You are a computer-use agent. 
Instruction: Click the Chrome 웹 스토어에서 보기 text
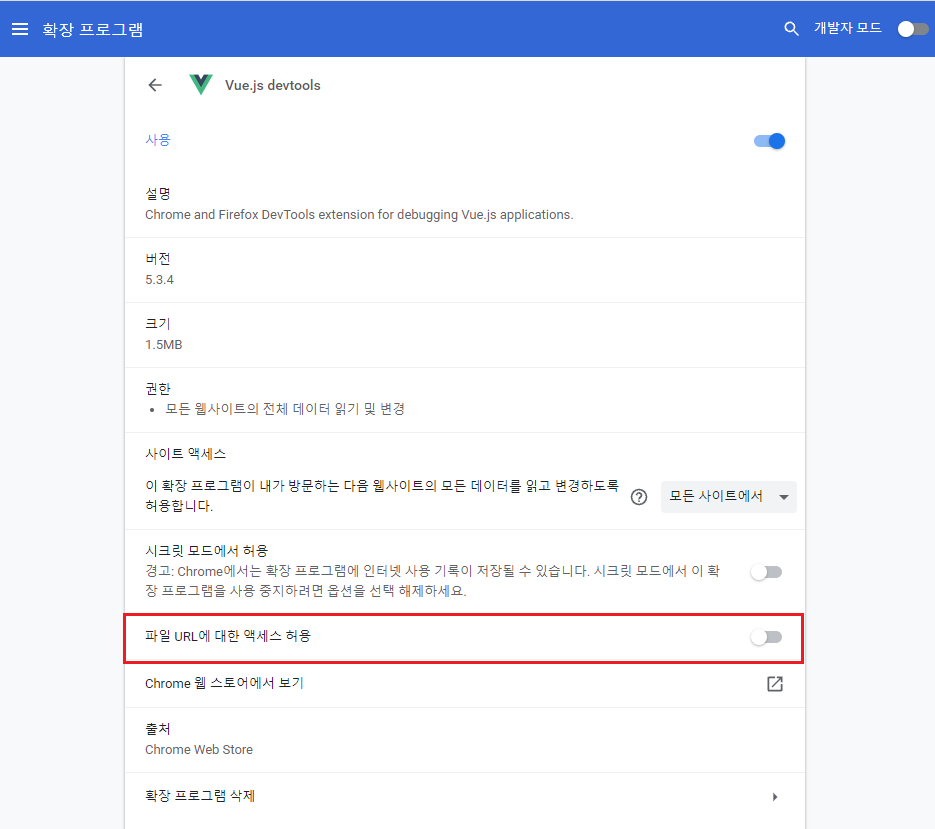coord(224,684)
